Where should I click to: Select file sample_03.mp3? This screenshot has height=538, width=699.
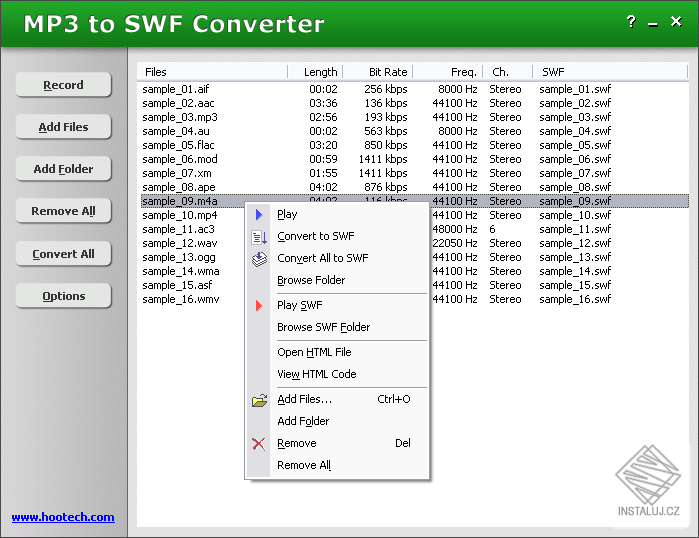pyautogui.click(x=180, y=117)
